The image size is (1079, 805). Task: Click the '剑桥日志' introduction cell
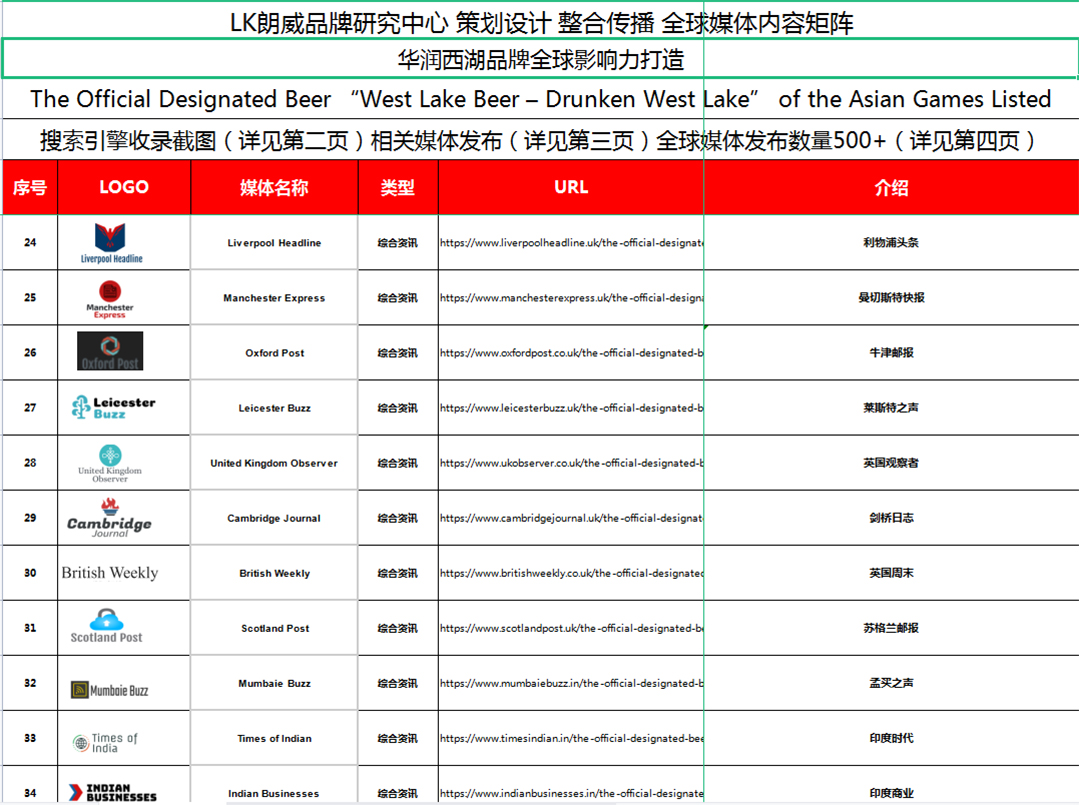click(891, 518)
